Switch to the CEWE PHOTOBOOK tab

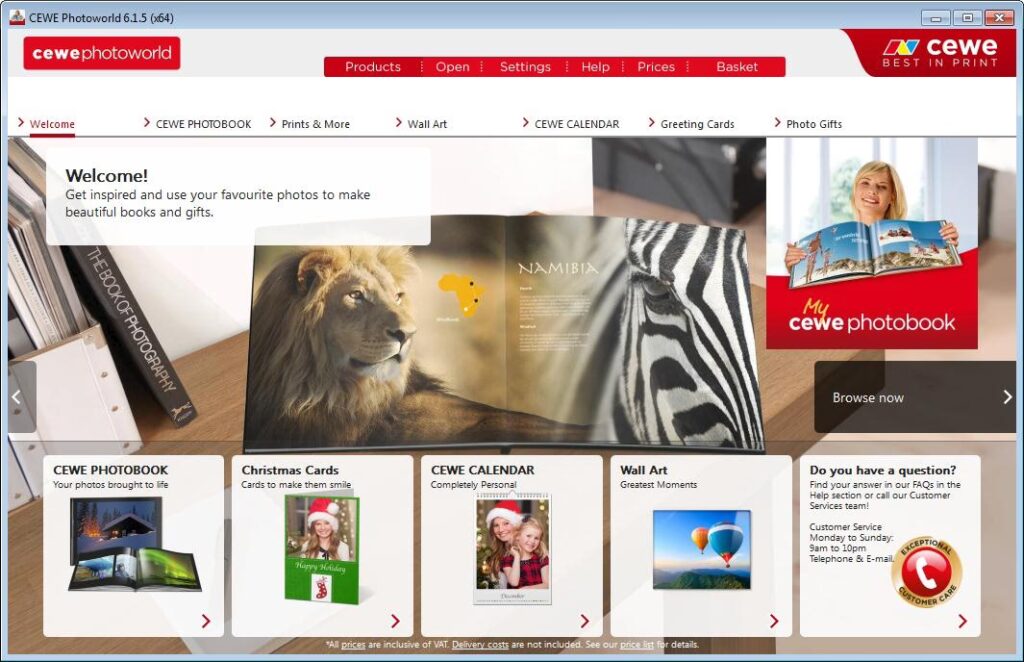point(203,124)
